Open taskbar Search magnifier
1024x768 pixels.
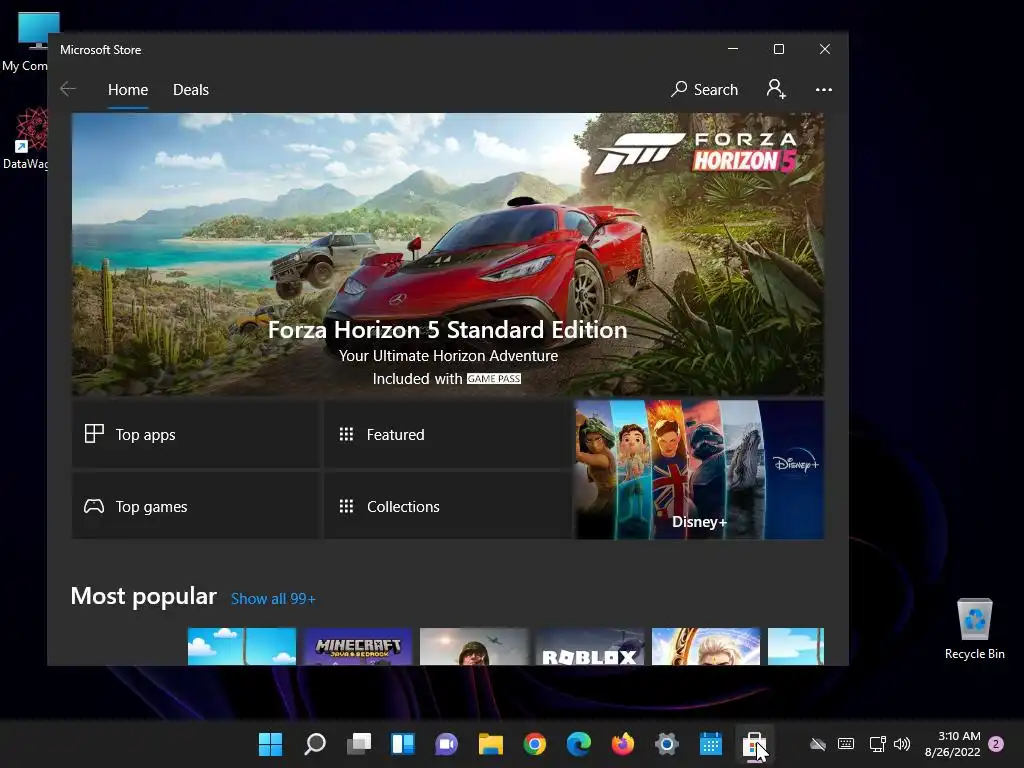coord(315,744)
